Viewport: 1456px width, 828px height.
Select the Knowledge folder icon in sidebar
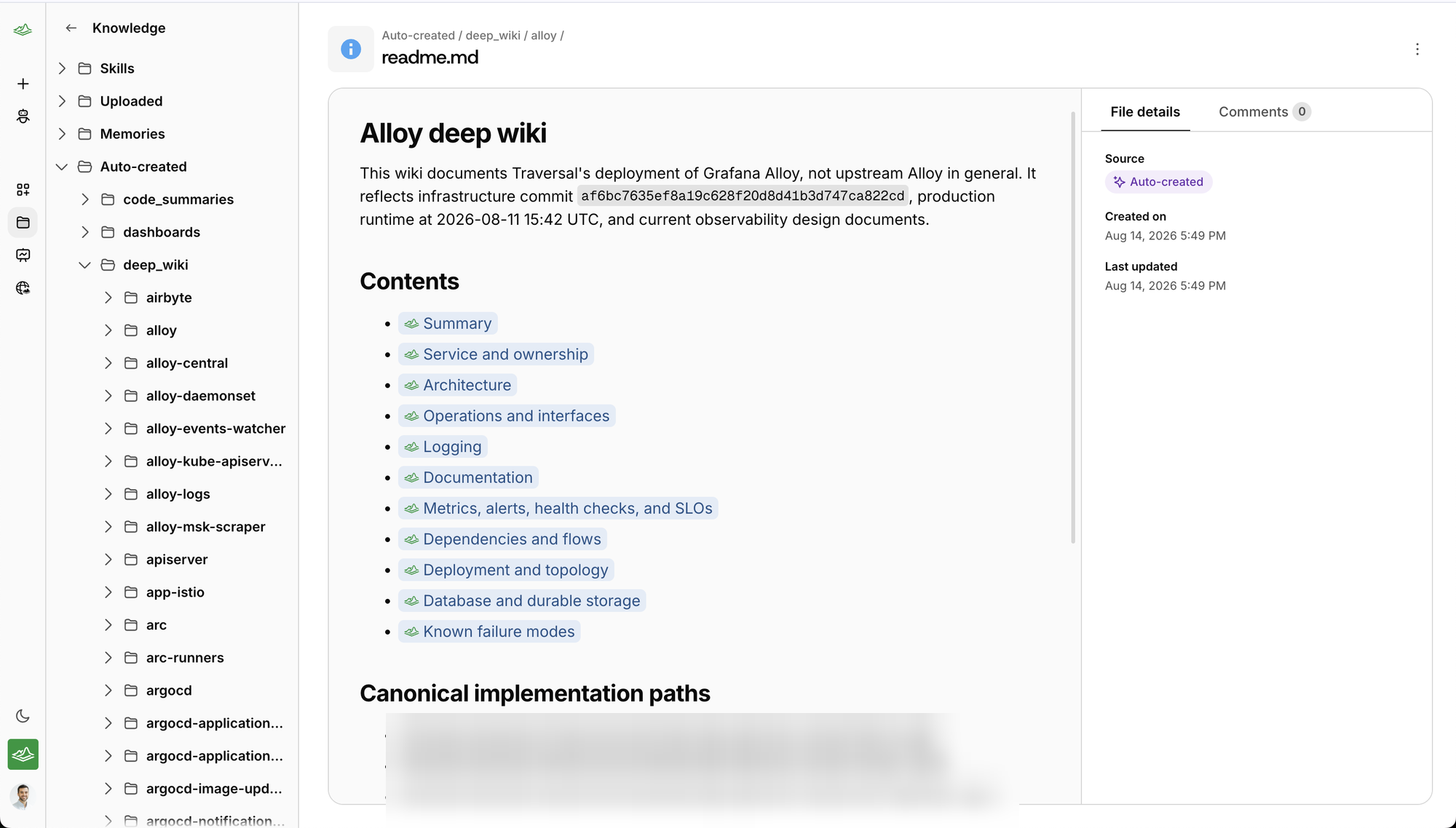[x=23, y=223]
